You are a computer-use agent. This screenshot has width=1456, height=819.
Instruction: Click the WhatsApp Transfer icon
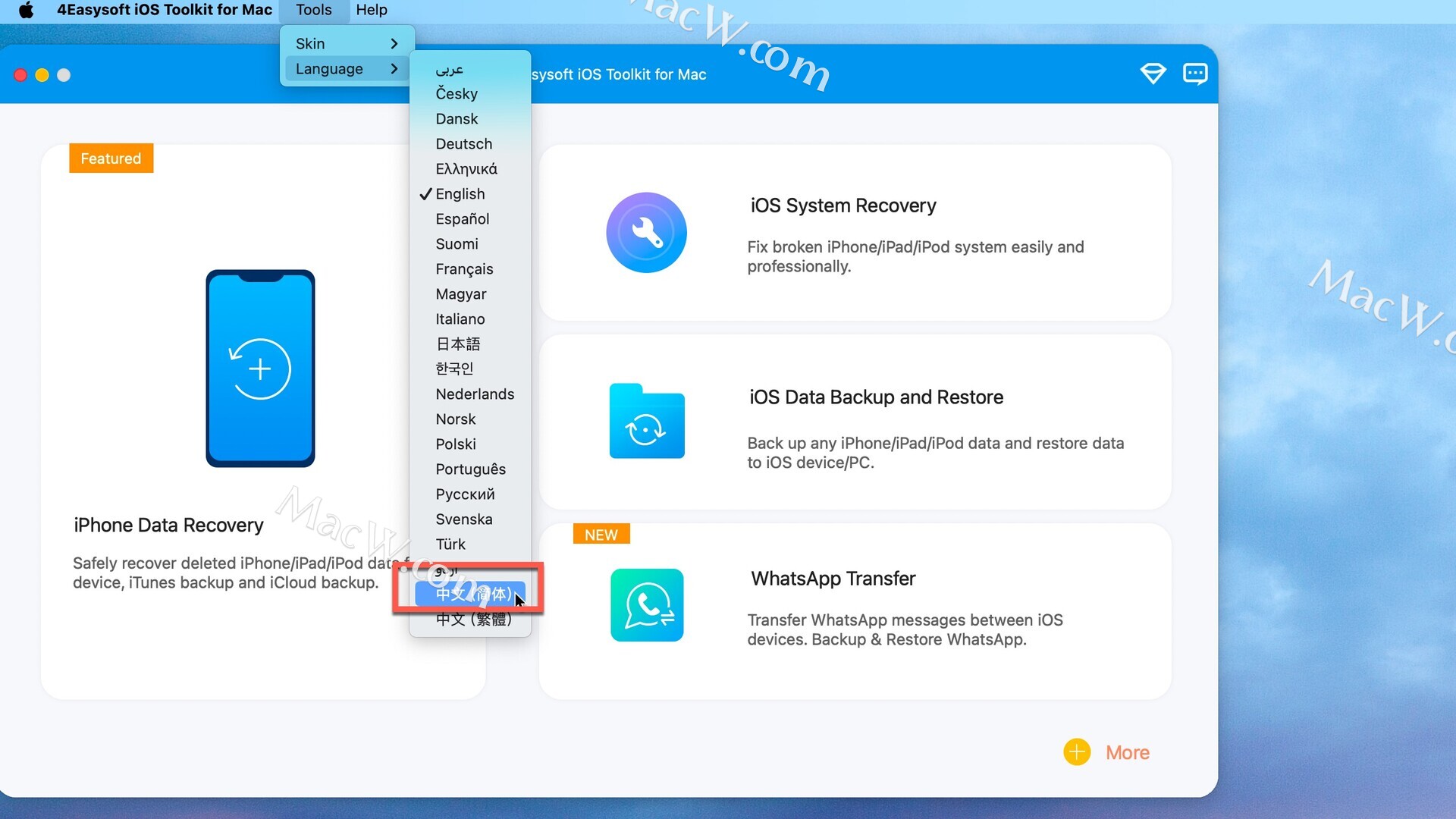pyautogui.click(x=647, y=605)
